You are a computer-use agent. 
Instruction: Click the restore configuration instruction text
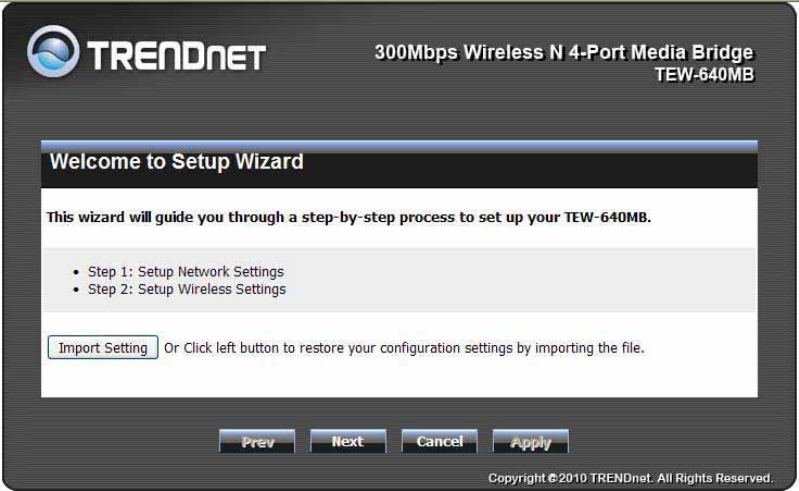click(404, 348)
